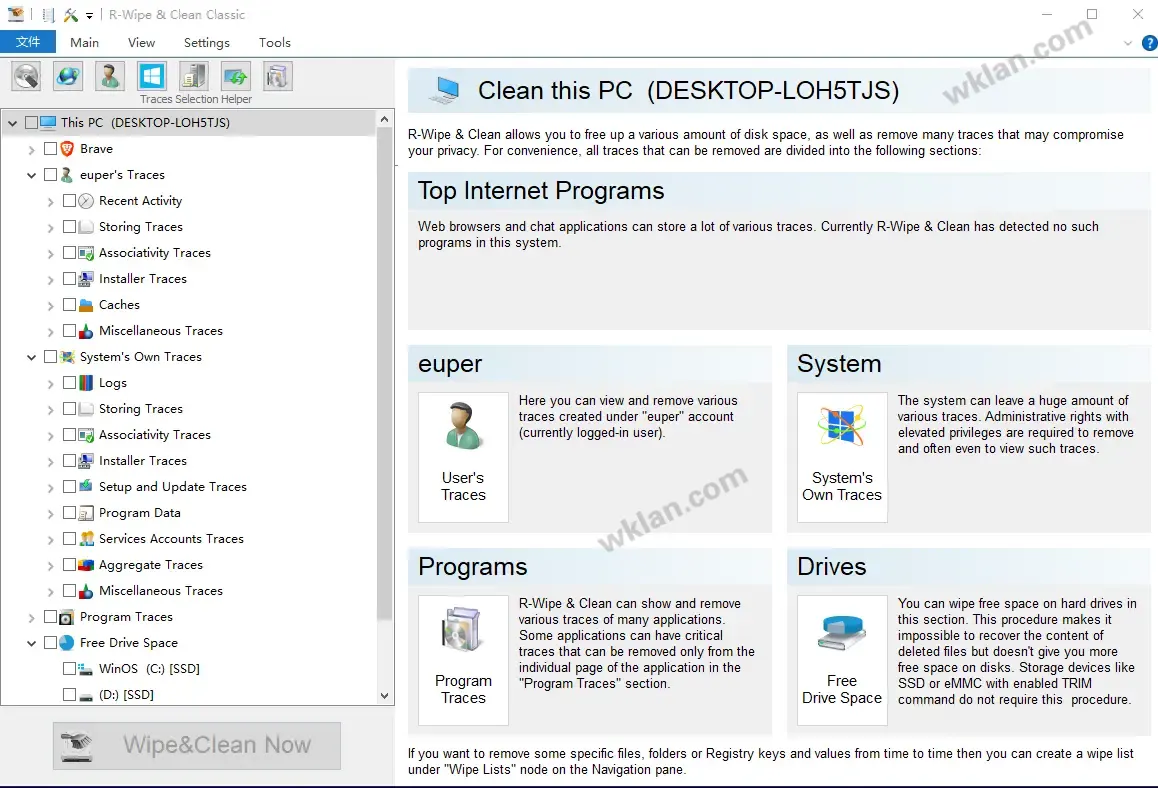Click the Recent Activity clock icon

[86, 201]
